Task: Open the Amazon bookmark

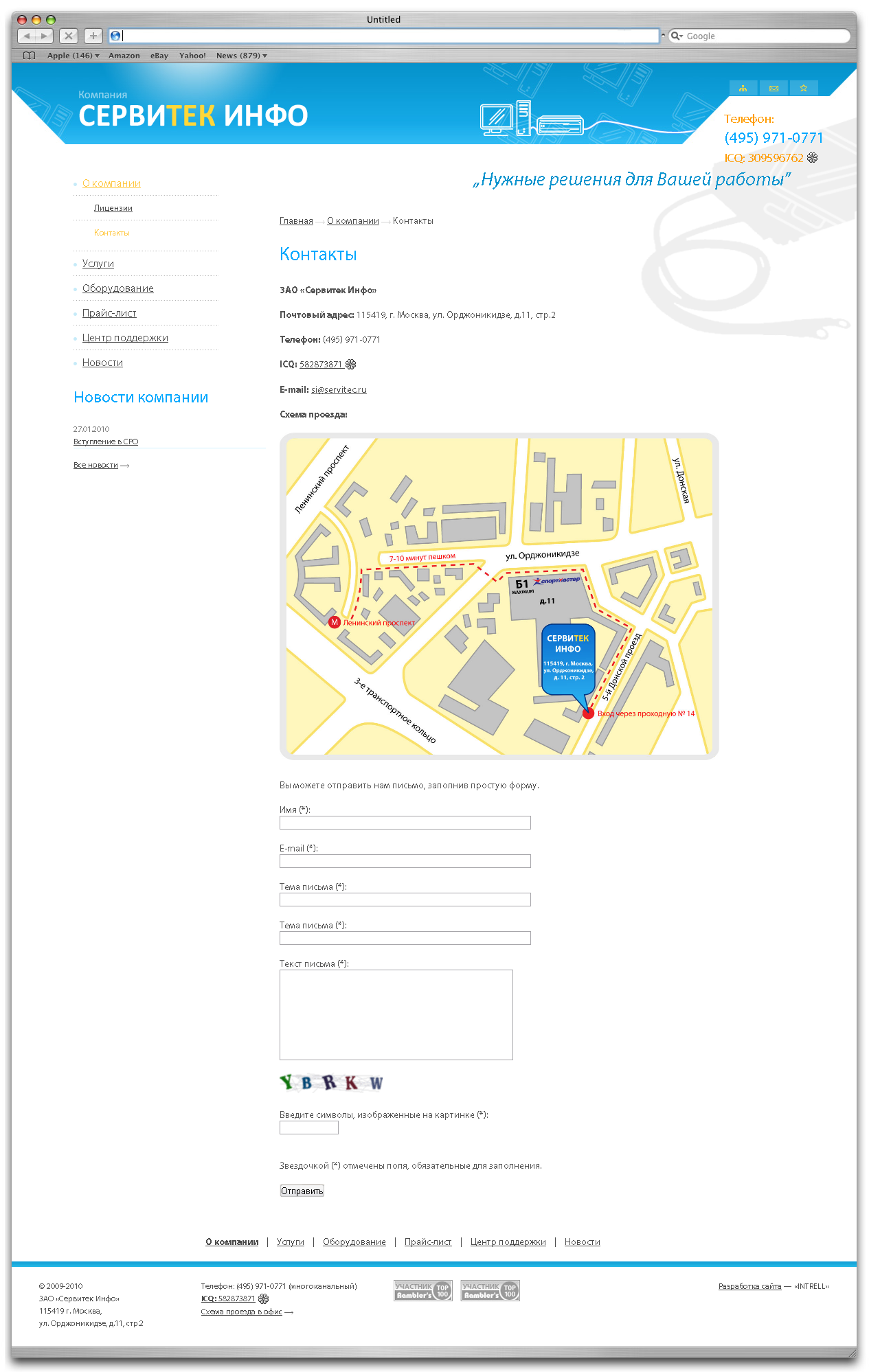Action: point(124,56)
